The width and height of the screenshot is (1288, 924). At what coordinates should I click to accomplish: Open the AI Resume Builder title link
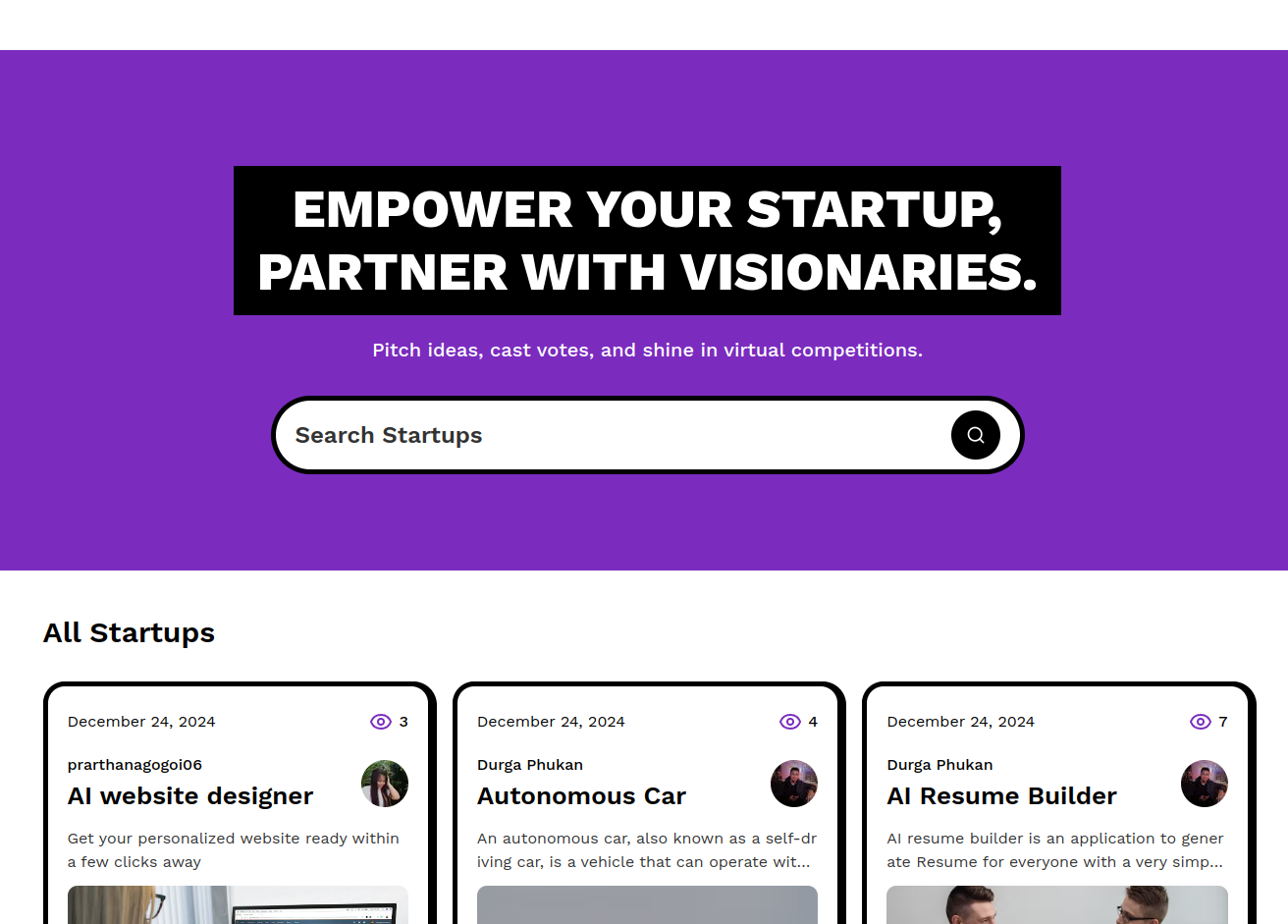(x=1001, y=796)
